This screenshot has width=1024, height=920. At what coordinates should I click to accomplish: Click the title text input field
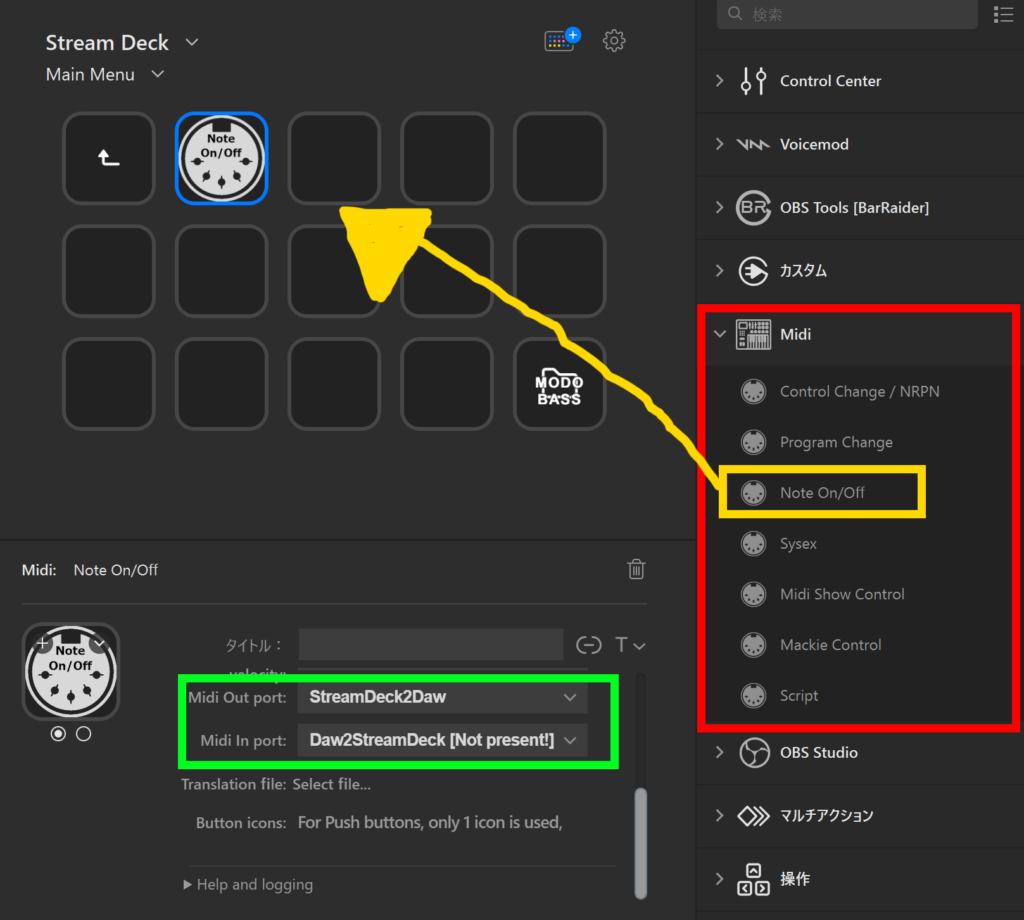point(430,645)
